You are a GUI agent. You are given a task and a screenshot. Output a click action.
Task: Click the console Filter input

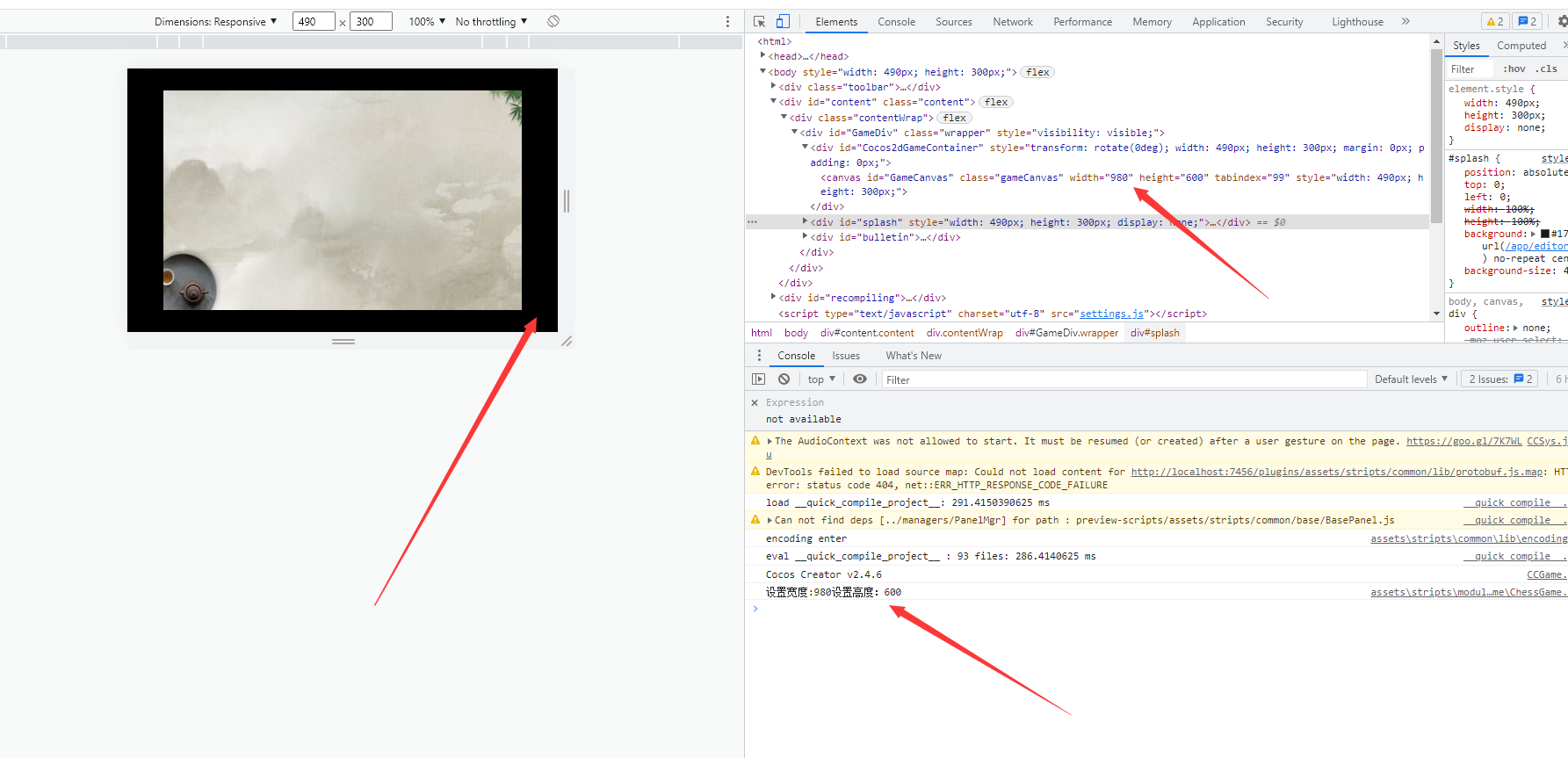point(1124,379)
